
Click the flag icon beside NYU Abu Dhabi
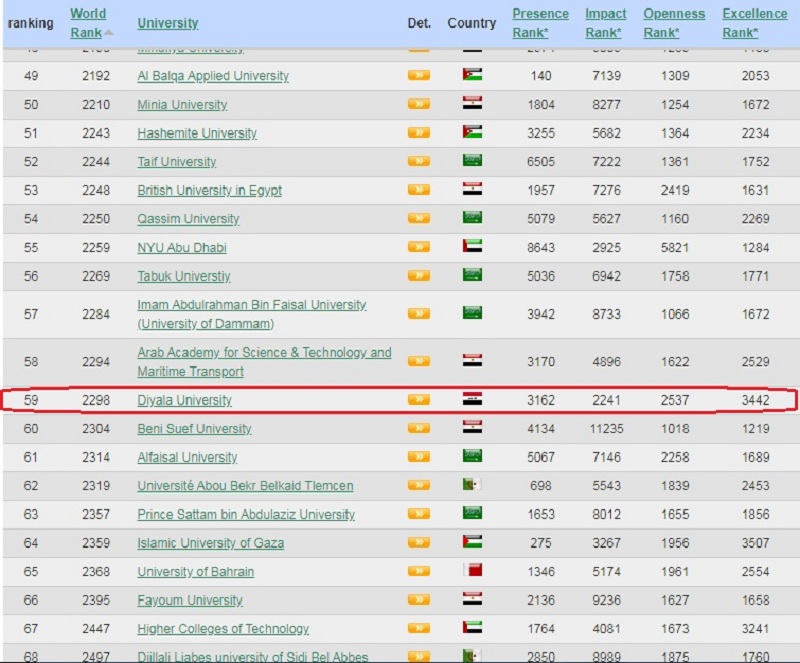pyautogui.click(x=472, y=246)
